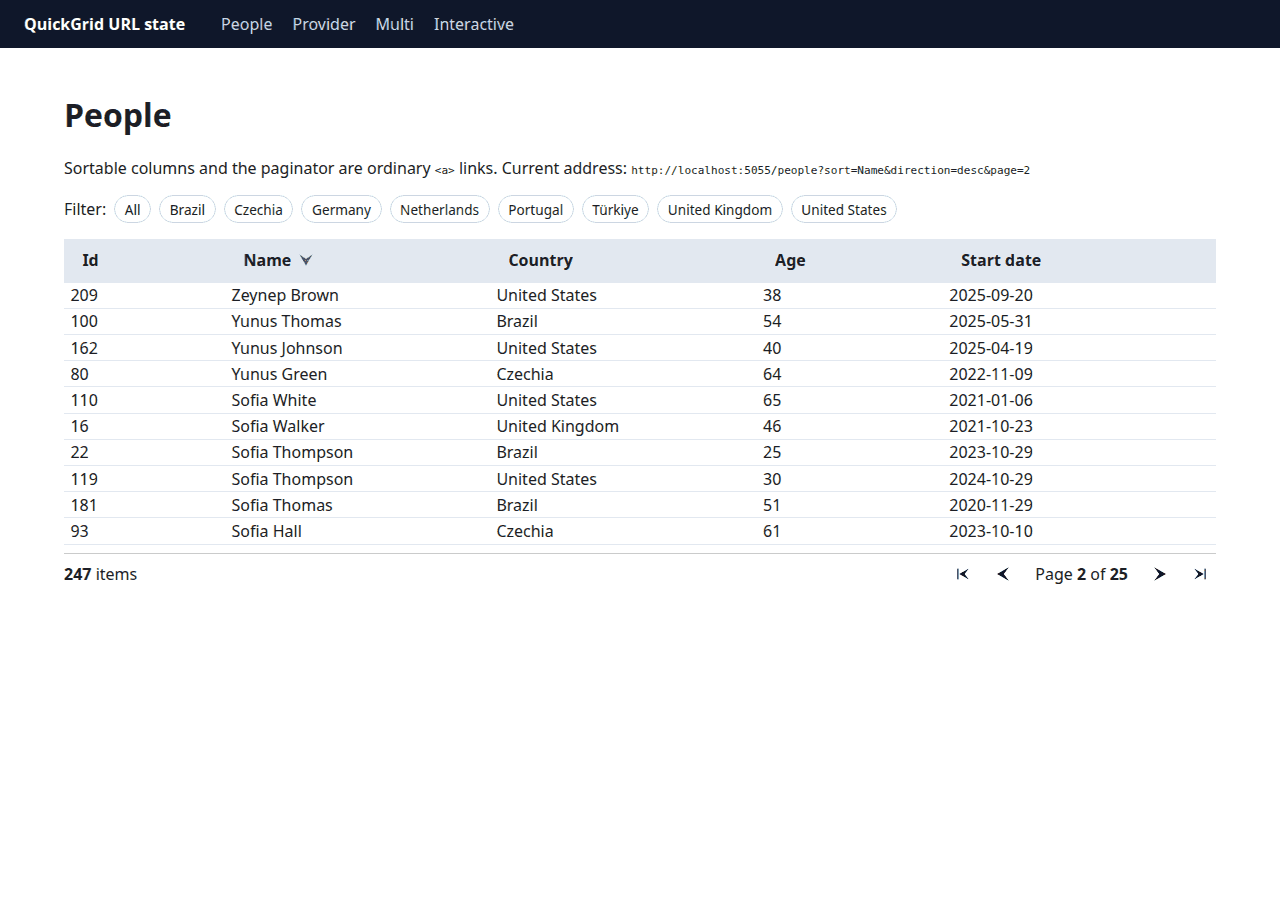Screen dimensions: 1280x900
Task: Click Id cell 22
Action: (80, 452)
